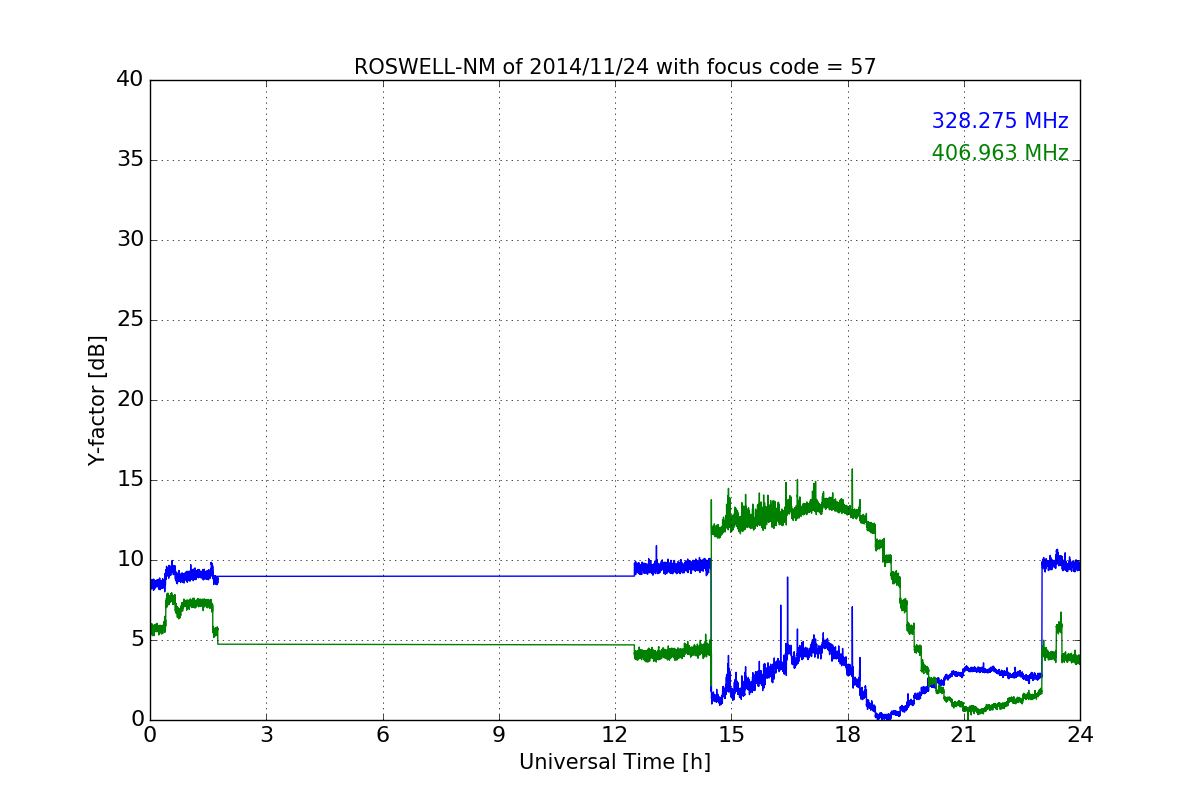Click y-axis tick label '25'
The width and height of the screenshot is (1200, 800).
pos(130,320)
